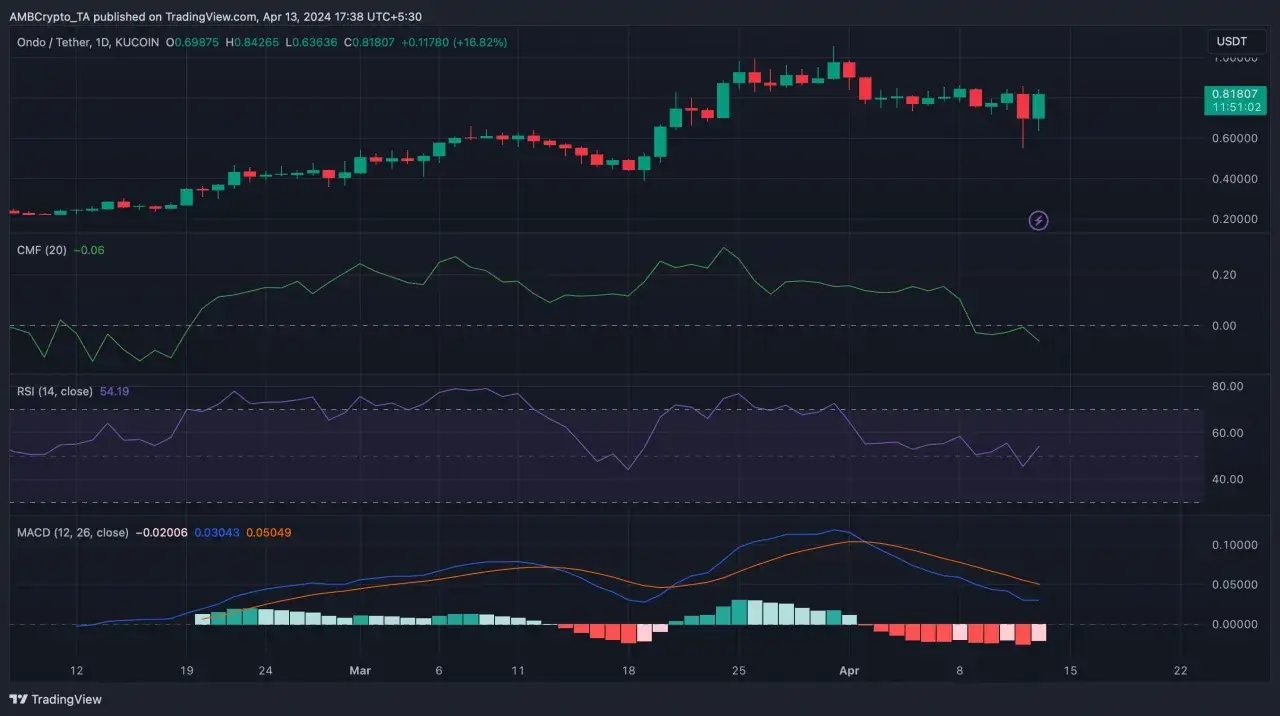Click the TradingView logo
The height and width of the screenshot is (716, 1280).
coord(56,699)
